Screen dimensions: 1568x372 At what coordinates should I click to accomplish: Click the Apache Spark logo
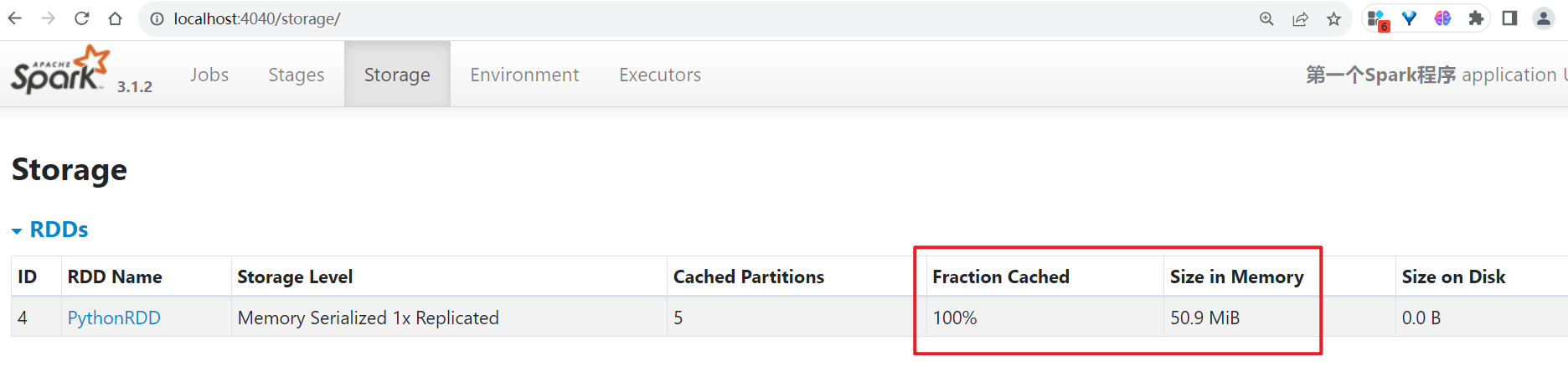(60, 72)
